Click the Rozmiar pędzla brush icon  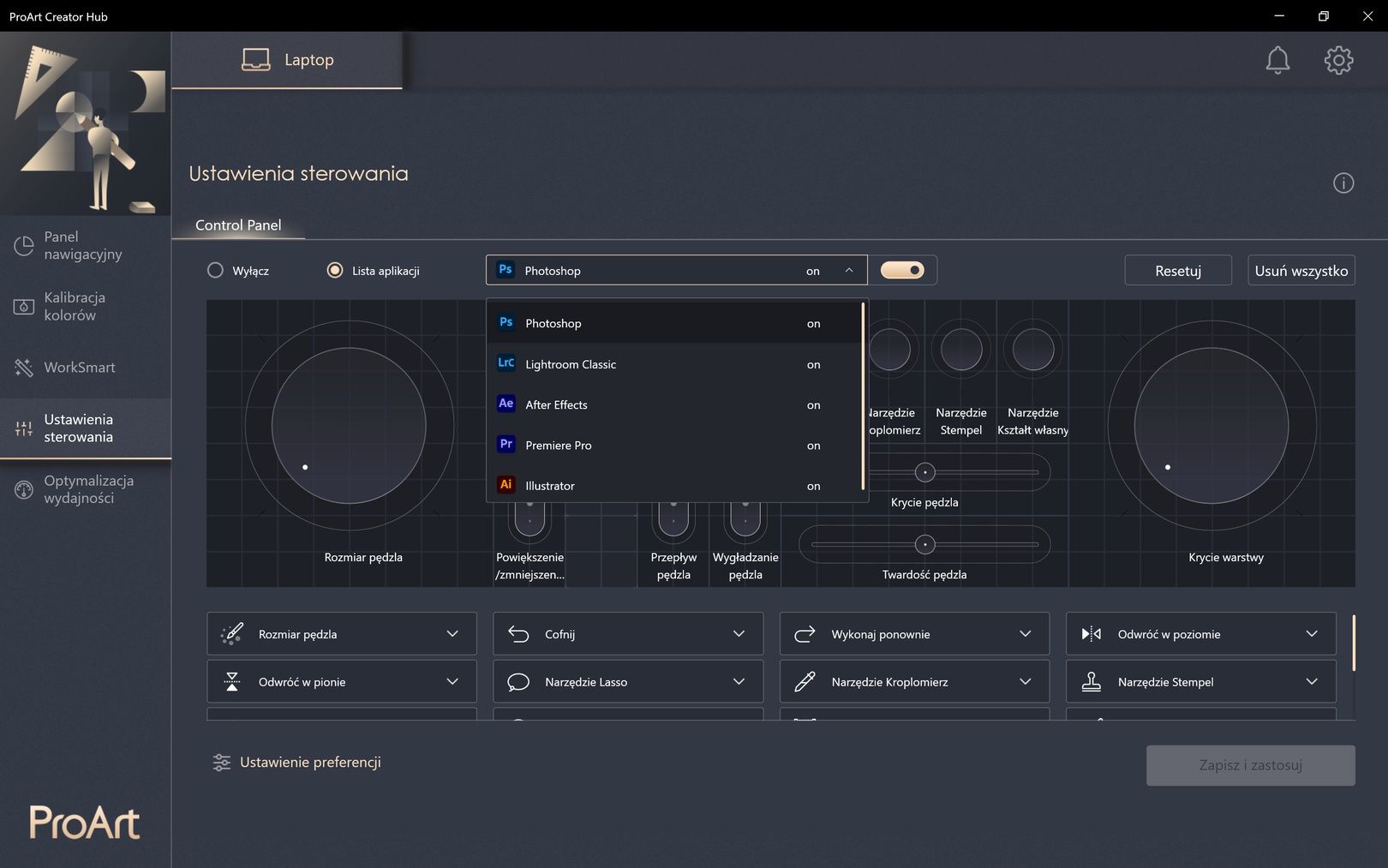pyautogui.click(x=232, y=634)
